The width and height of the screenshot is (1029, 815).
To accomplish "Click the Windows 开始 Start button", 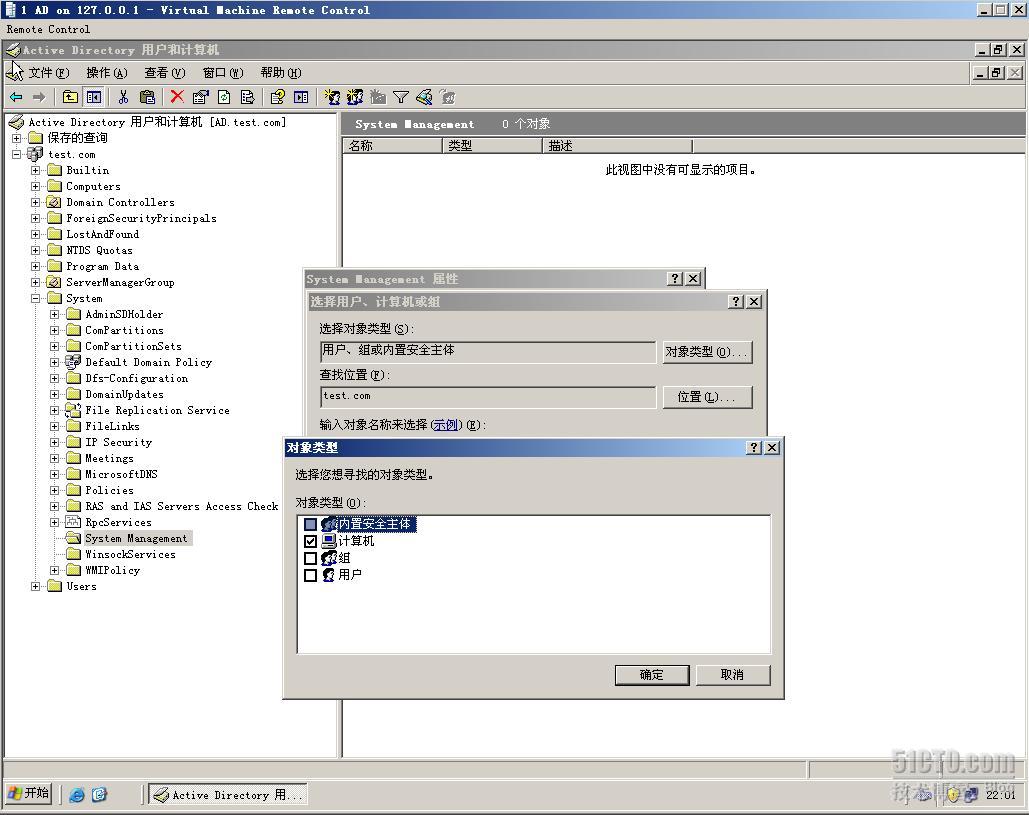I will point(29,794).
